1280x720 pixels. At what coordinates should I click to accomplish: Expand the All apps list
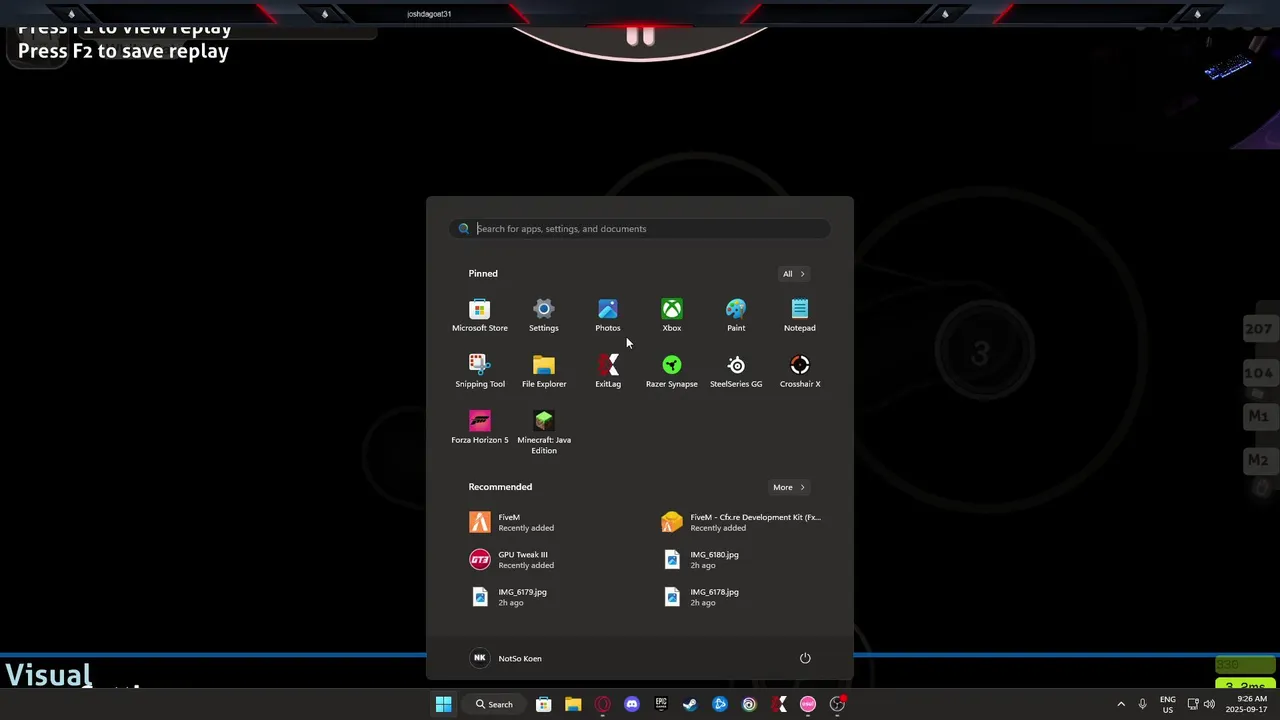pos(794,274)
